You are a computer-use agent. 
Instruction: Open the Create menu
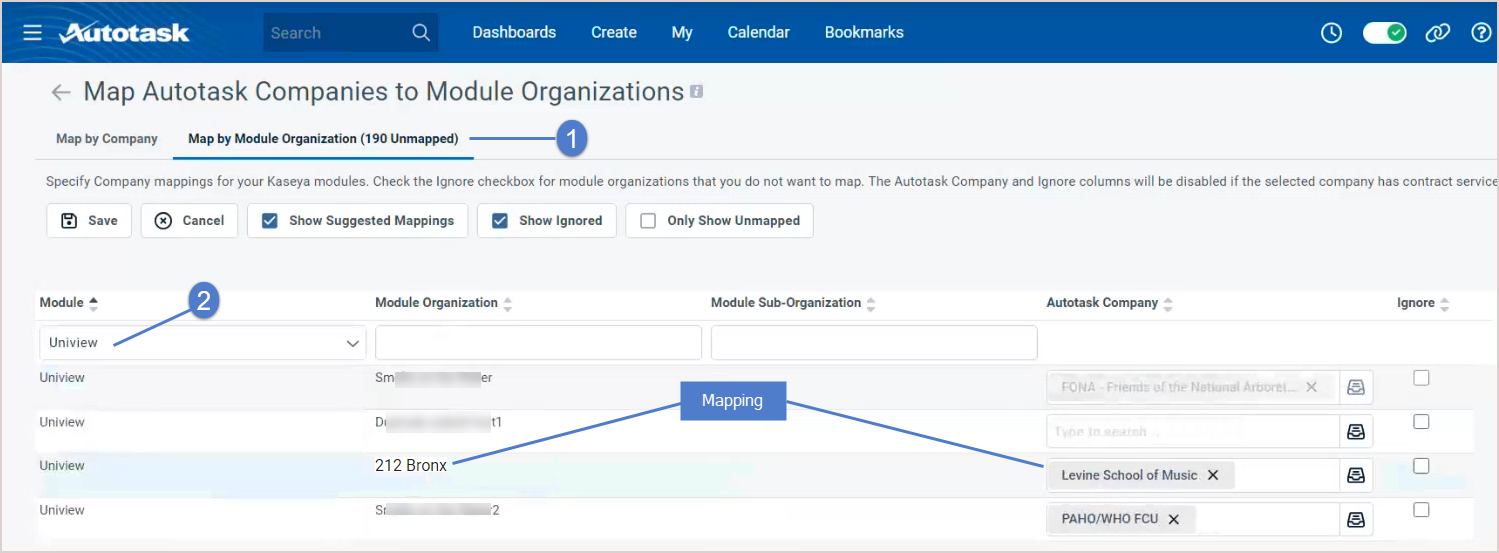[x=614, y=33]
